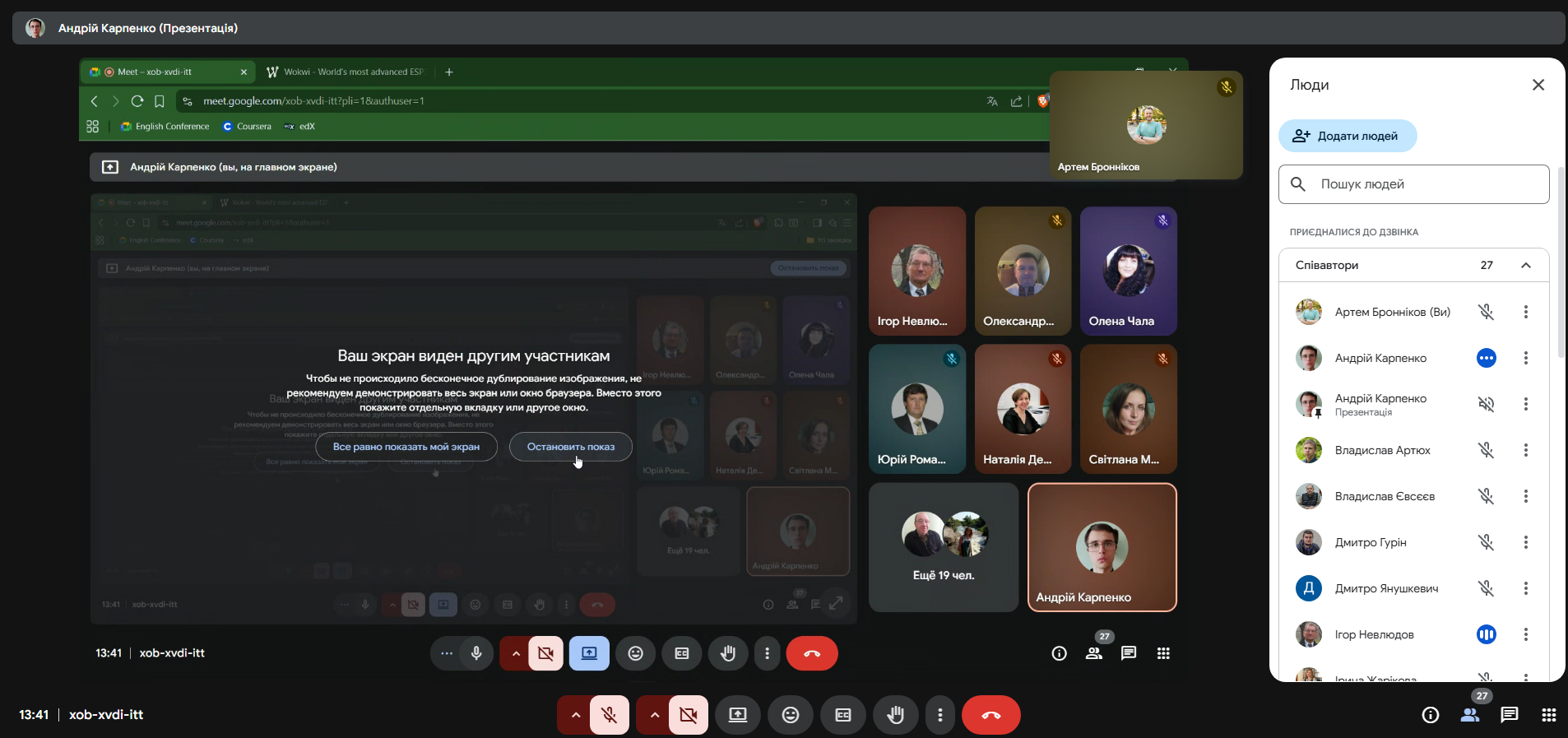Click present screen icon in bottom call bar
Screen dimensions: 1568x738
[x=738, y=715]
